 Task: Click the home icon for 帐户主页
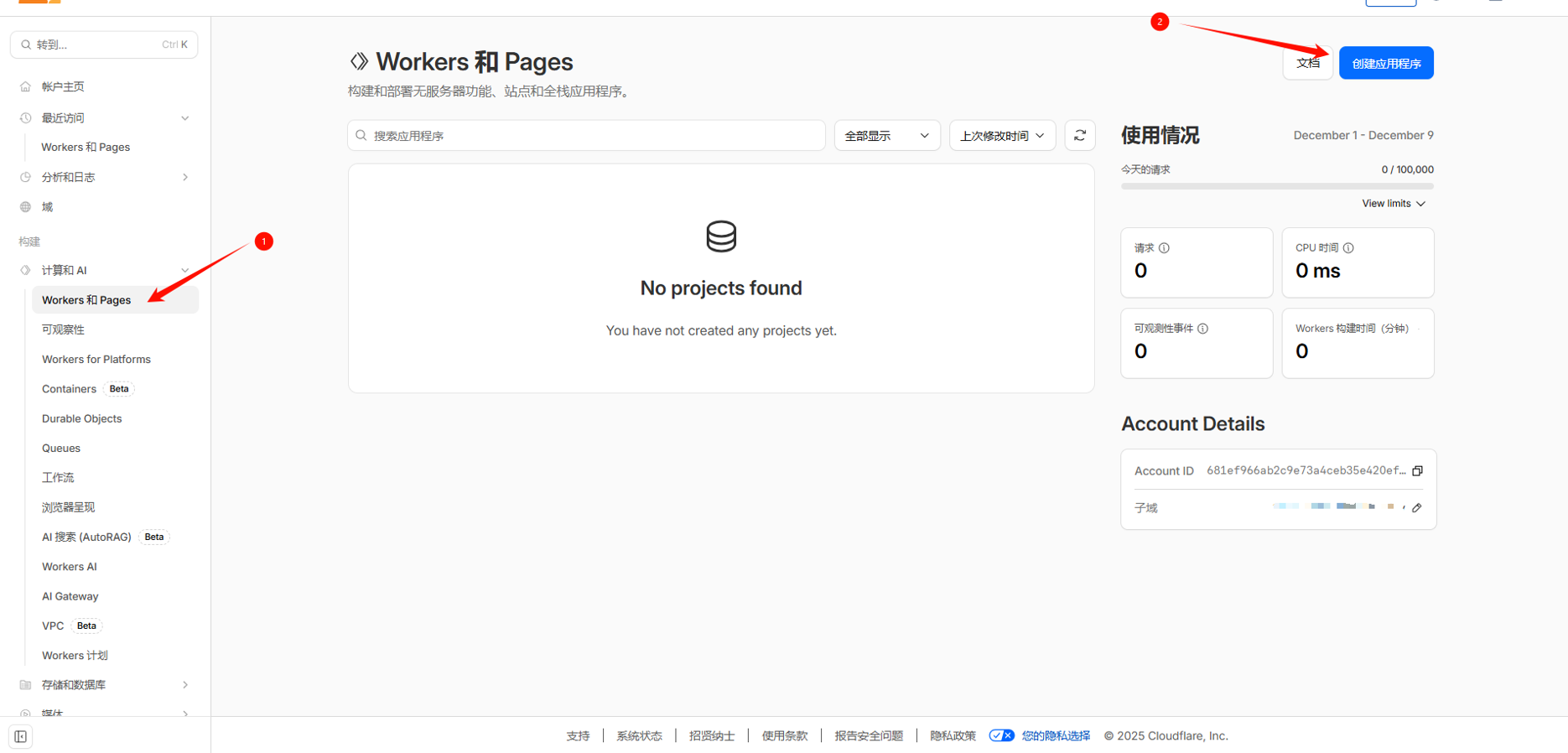26,86
